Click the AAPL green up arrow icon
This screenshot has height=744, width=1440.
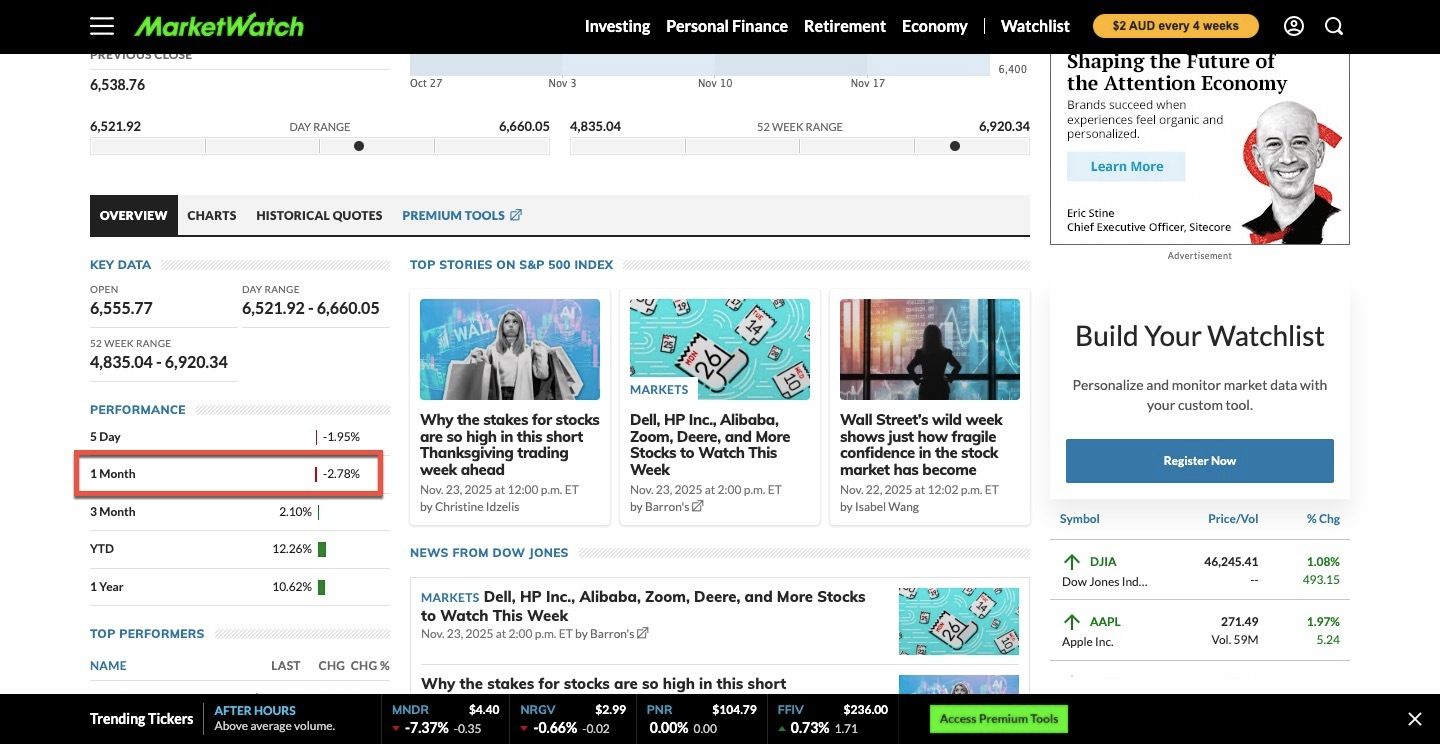[x=1072, y=622]
